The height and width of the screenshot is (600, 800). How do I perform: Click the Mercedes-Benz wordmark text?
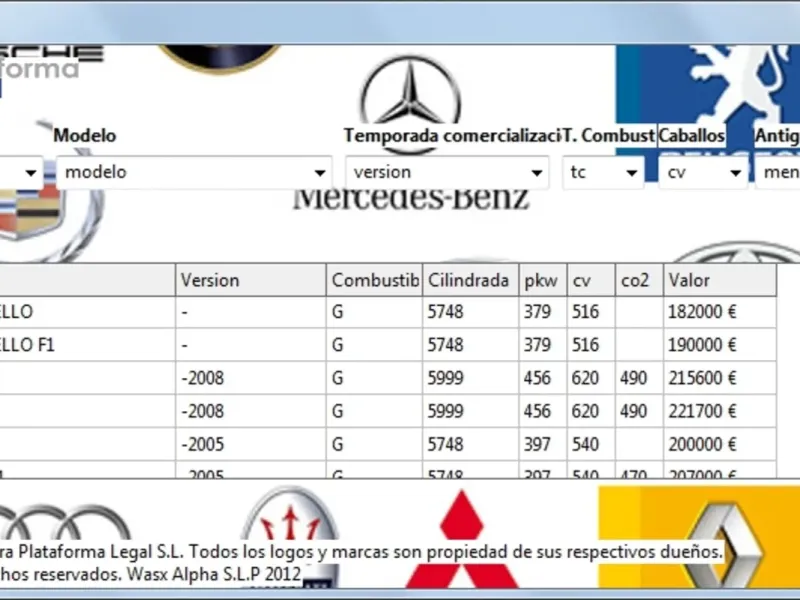[x=411, y=199]
